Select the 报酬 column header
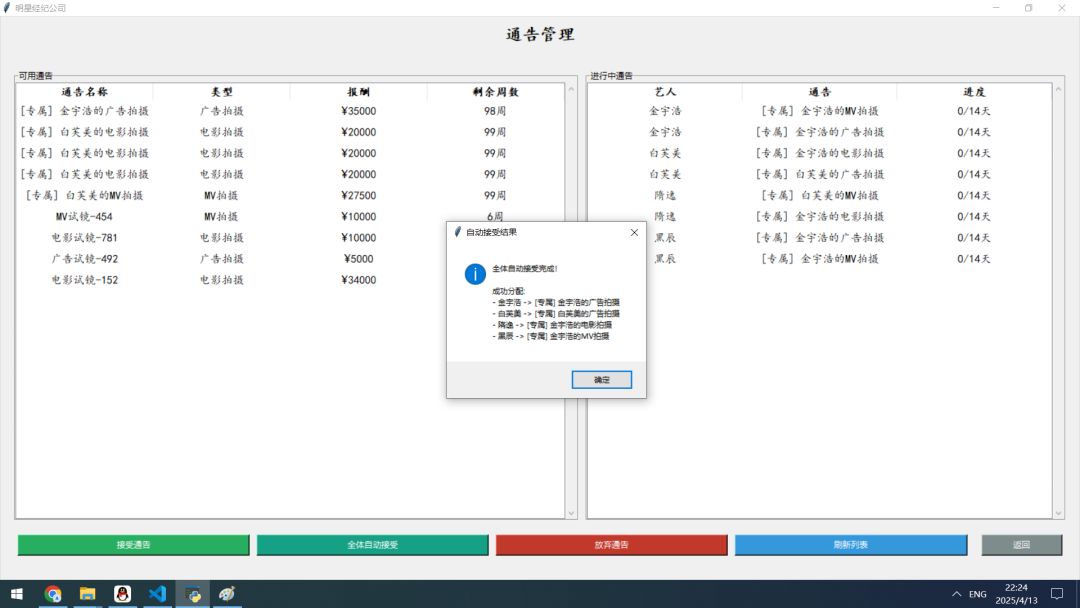1080x608 pixels. coord(358,92)
